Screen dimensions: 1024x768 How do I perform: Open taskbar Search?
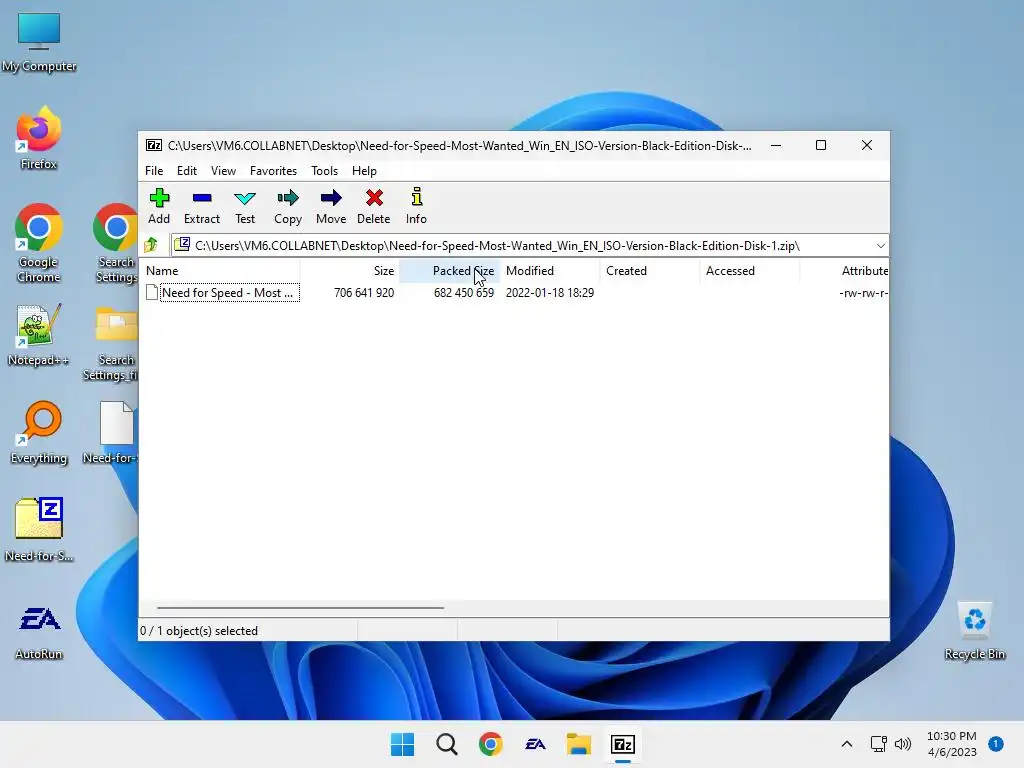tap(447, 744)
